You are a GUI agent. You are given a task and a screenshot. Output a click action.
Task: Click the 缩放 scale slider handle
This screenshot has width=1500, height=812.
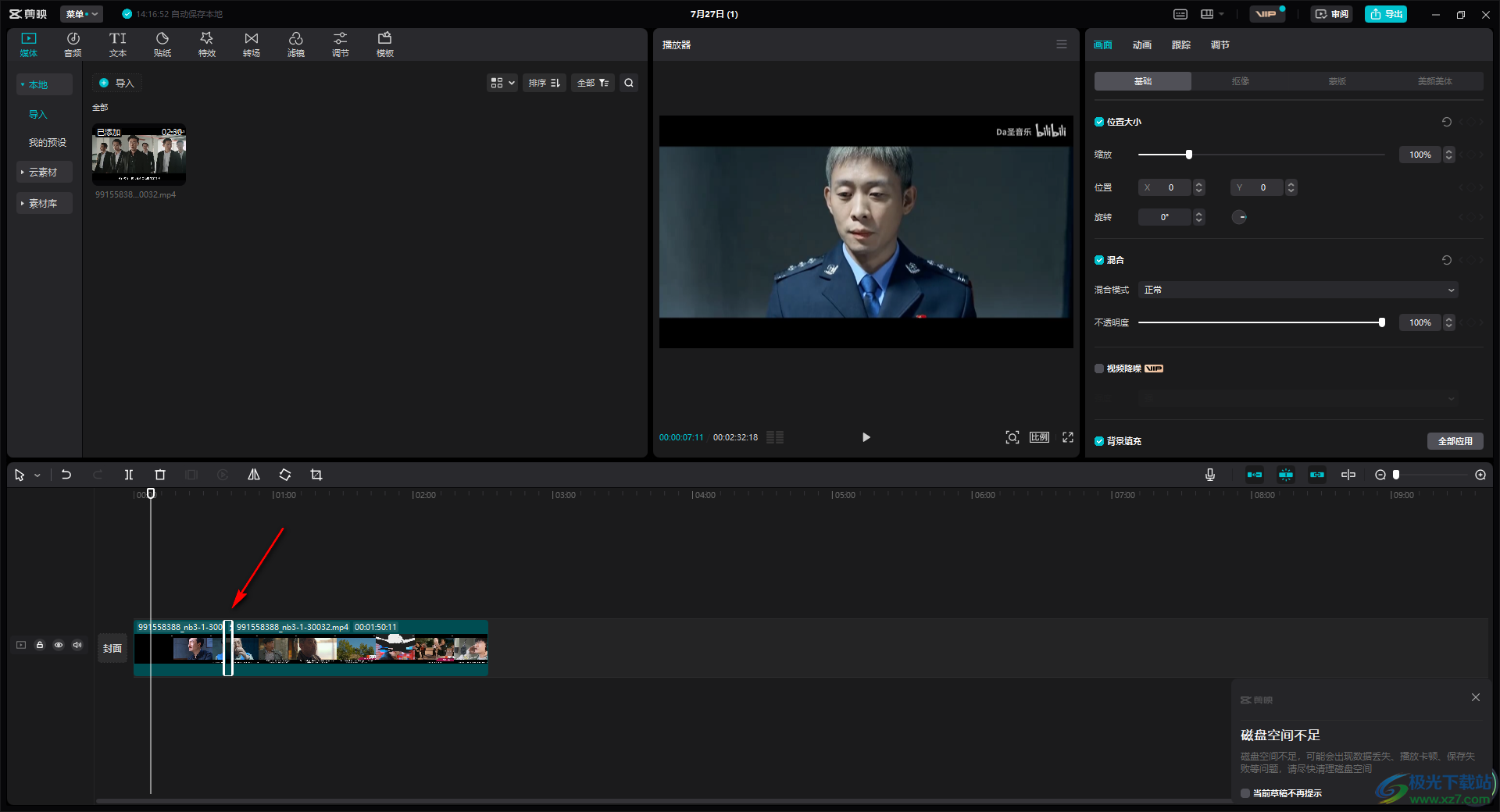pyautogui.click(x=1189, y=155)
